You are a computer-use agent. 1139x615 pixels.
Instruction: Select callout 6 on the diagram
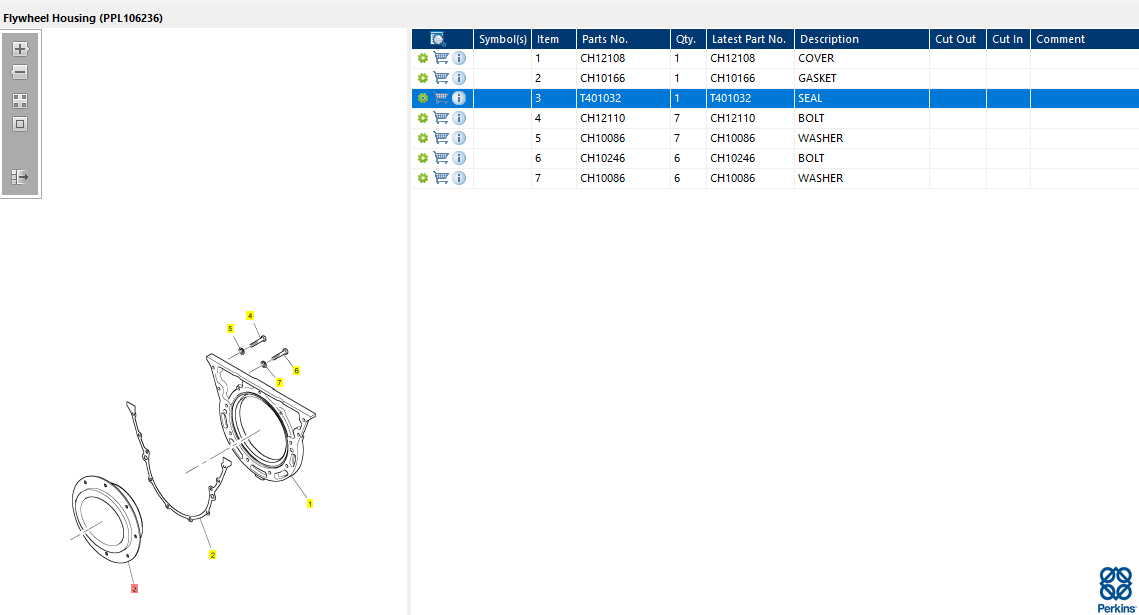coord(296,370)
